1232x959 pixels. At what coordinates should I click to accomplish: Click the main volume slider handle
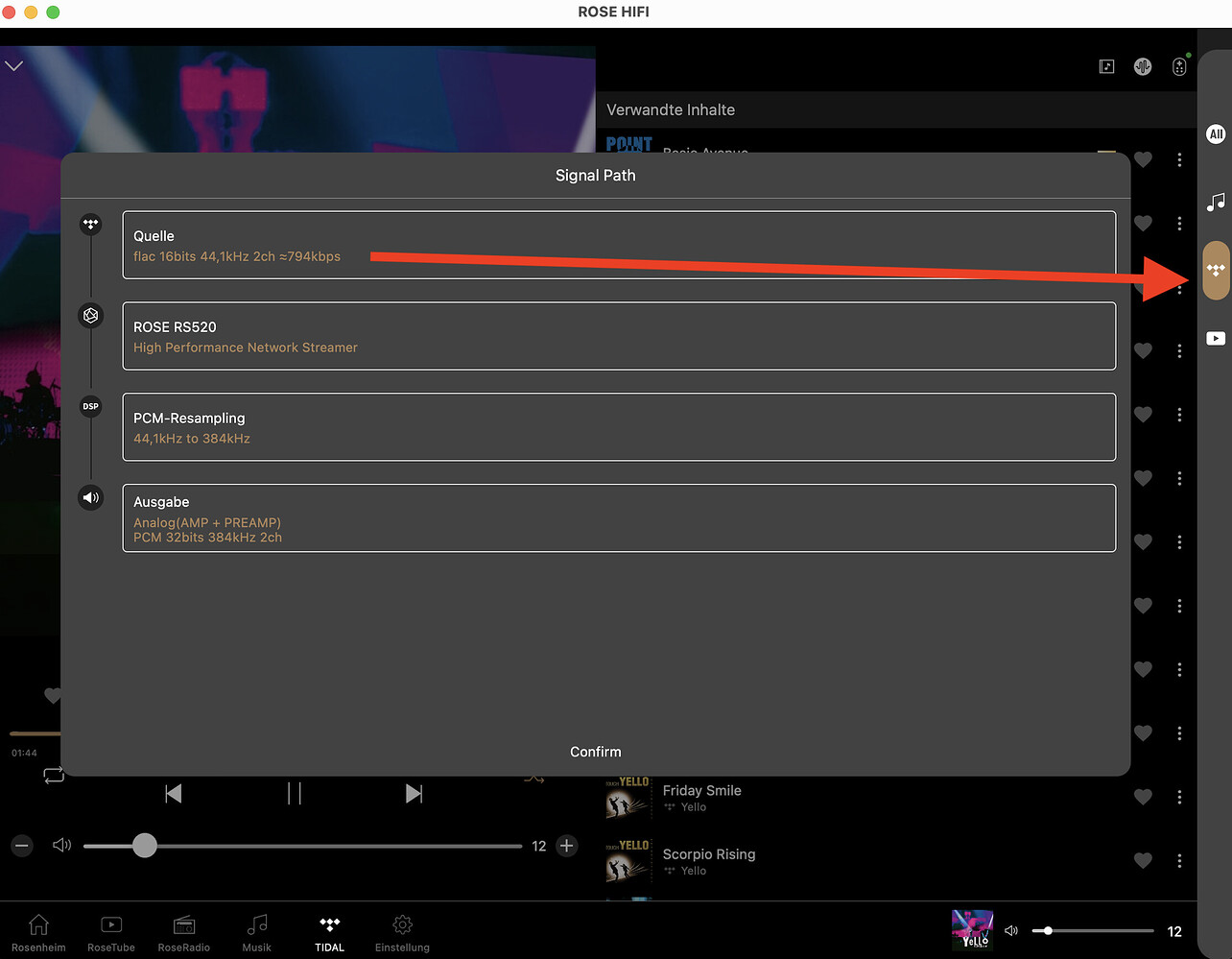tap(144, 845)
